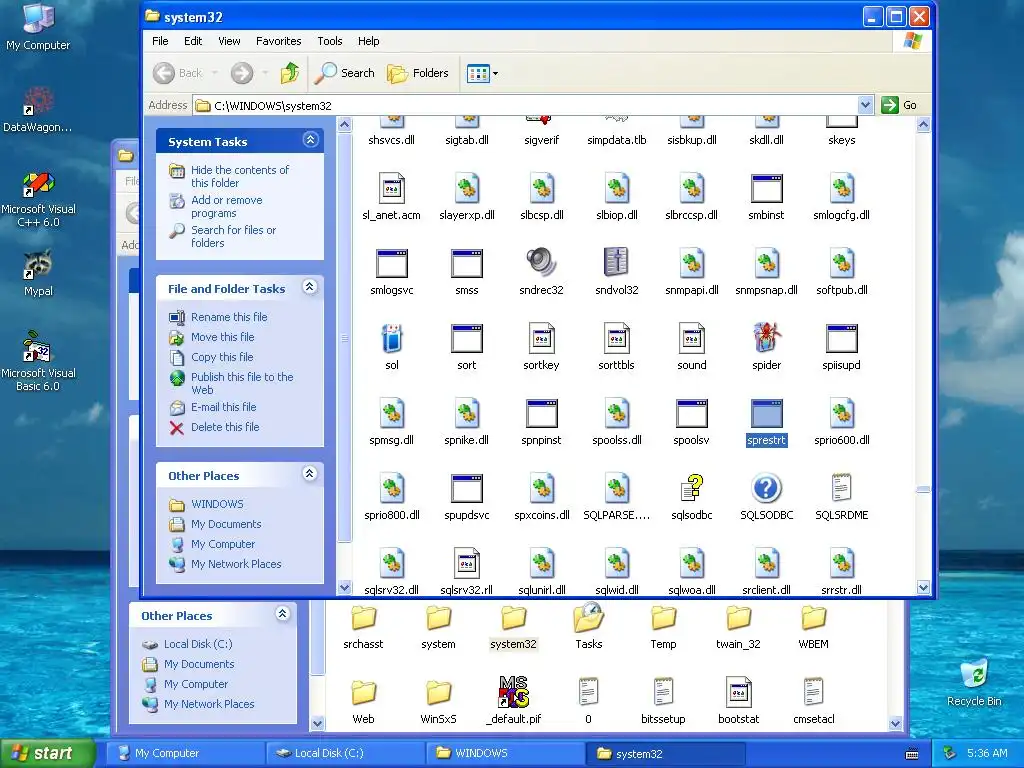
Task: Select the sndrec32 sound recorder icon
Action: click(541, 263)
